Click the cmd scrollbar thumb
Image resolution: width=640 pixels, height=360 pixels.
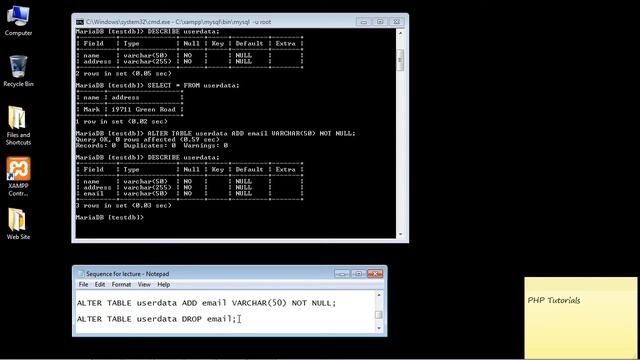(x=400, y=60)
